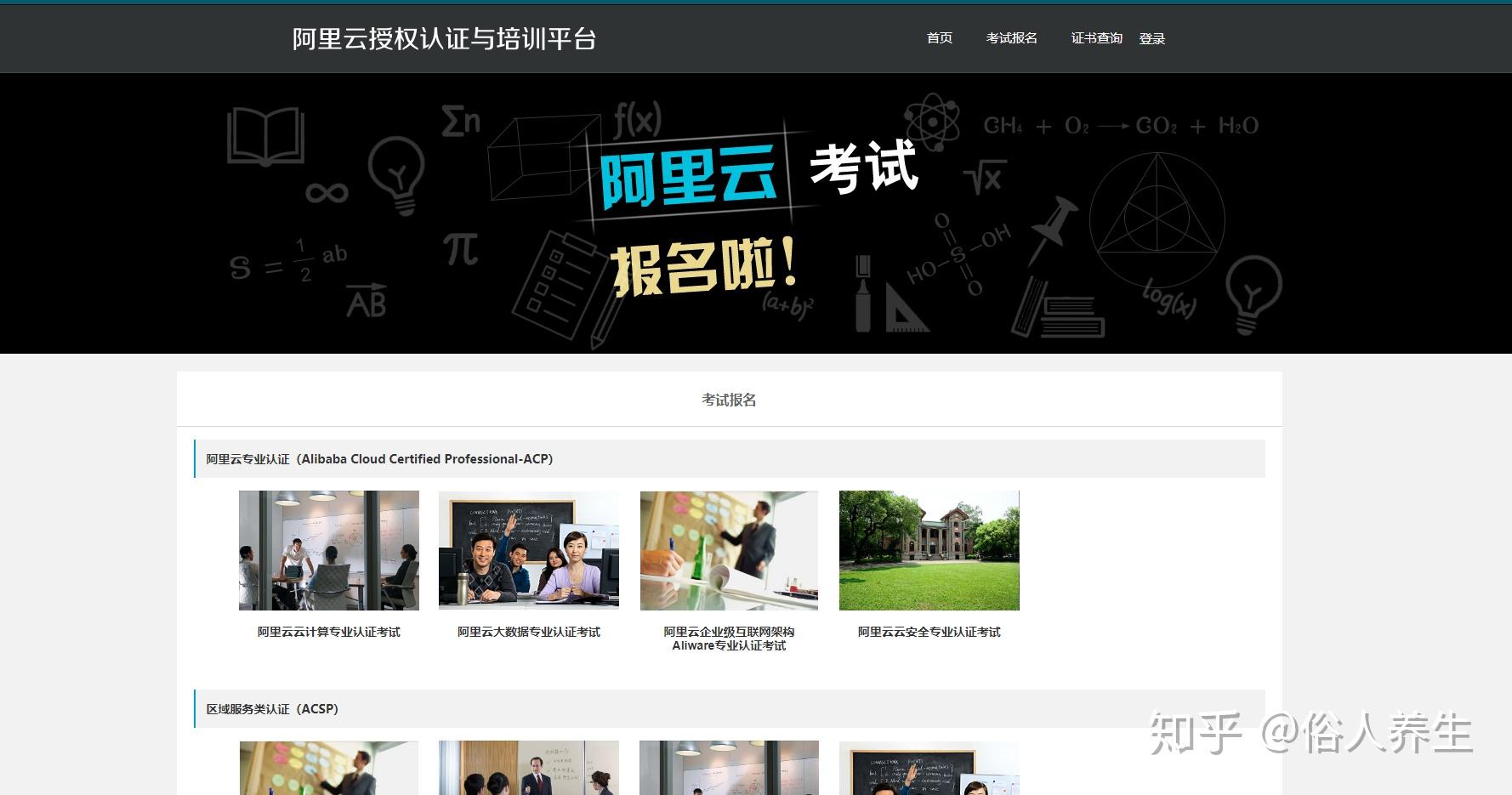Open the thumbnail above 阿里云大数据专业认证考试
Viewport: 1512px width, 795px height.
tap(529, 550)
